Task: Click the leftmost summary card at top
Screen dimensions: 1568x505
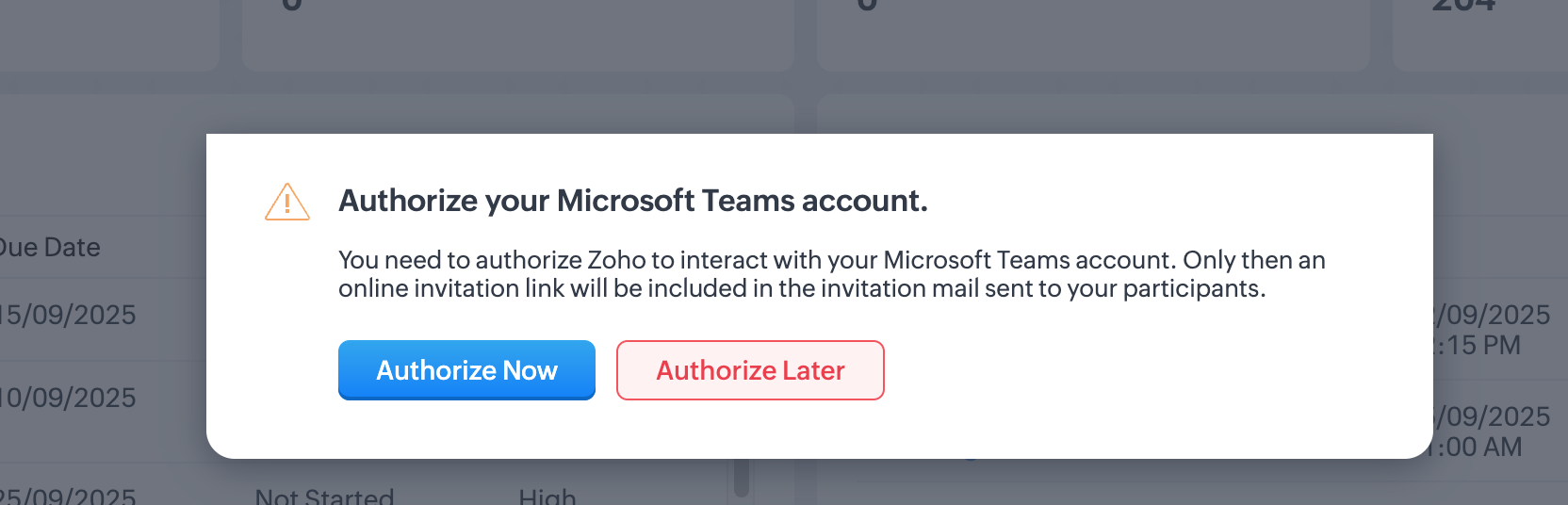Action: (x=108, y=33)
